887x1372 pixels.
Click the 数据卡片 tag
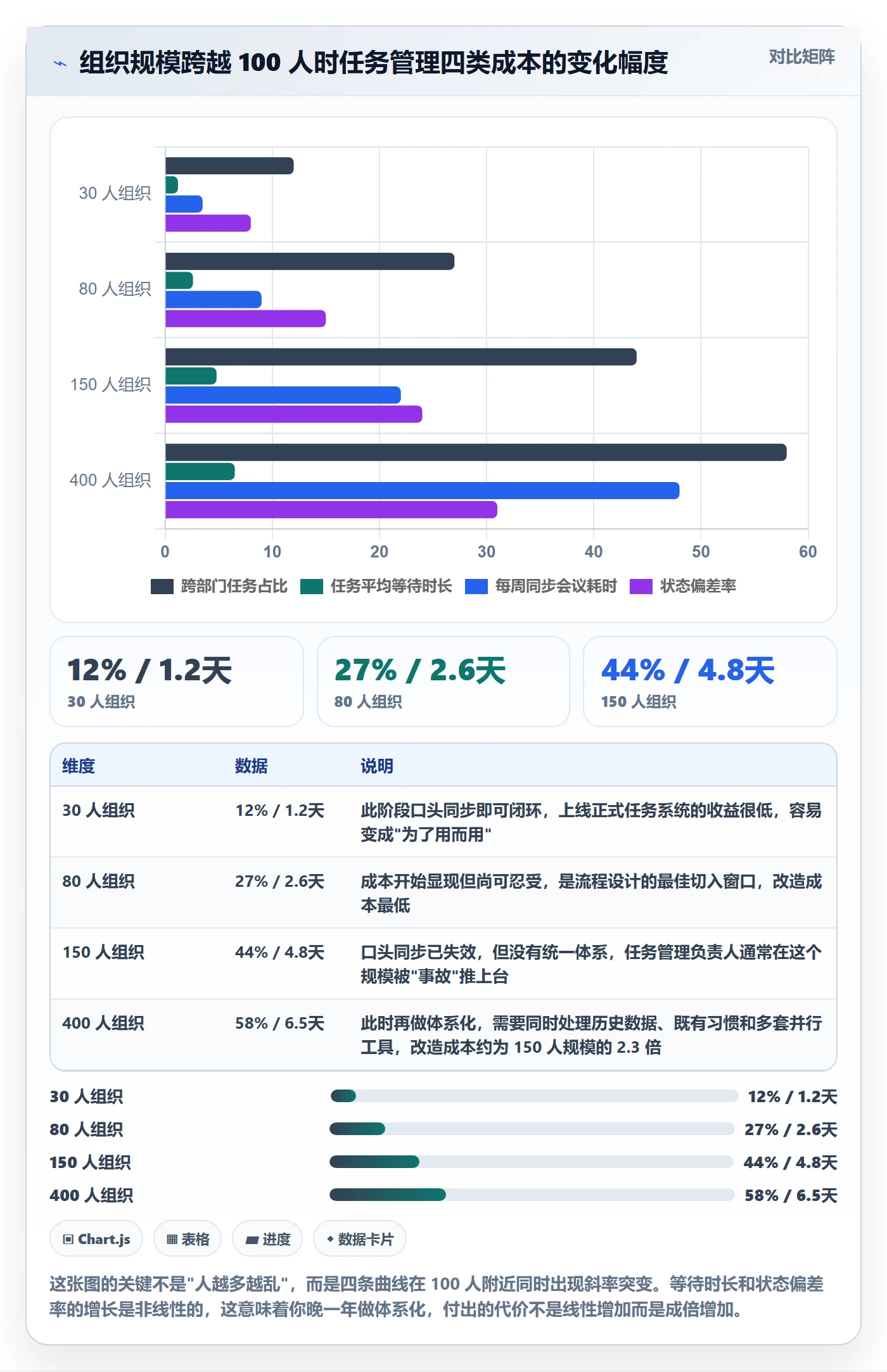pyautogui.click(x=360, y=1239)
